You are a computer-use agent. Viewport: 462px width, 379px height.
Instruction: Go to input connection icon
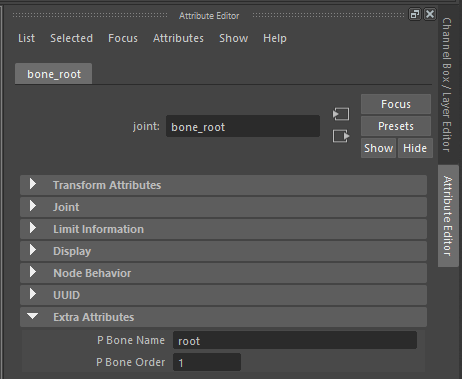[x=341, y=114]
